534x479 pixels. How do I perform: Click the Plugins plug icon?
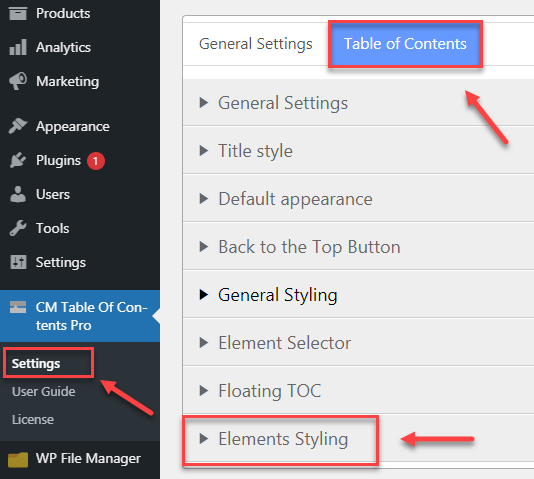18,160
